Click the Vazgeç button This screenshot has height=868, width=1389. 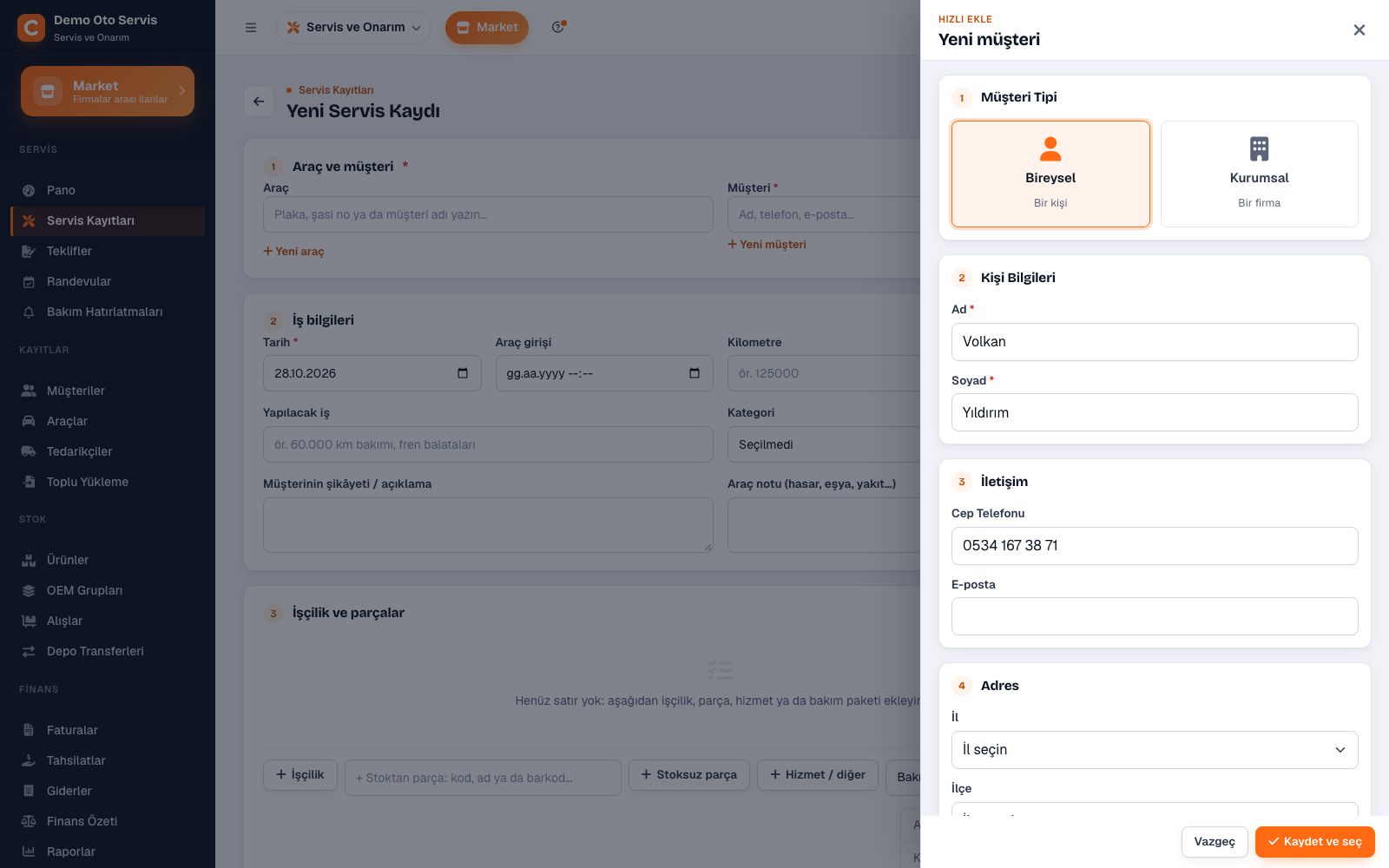click(1215, 841)
